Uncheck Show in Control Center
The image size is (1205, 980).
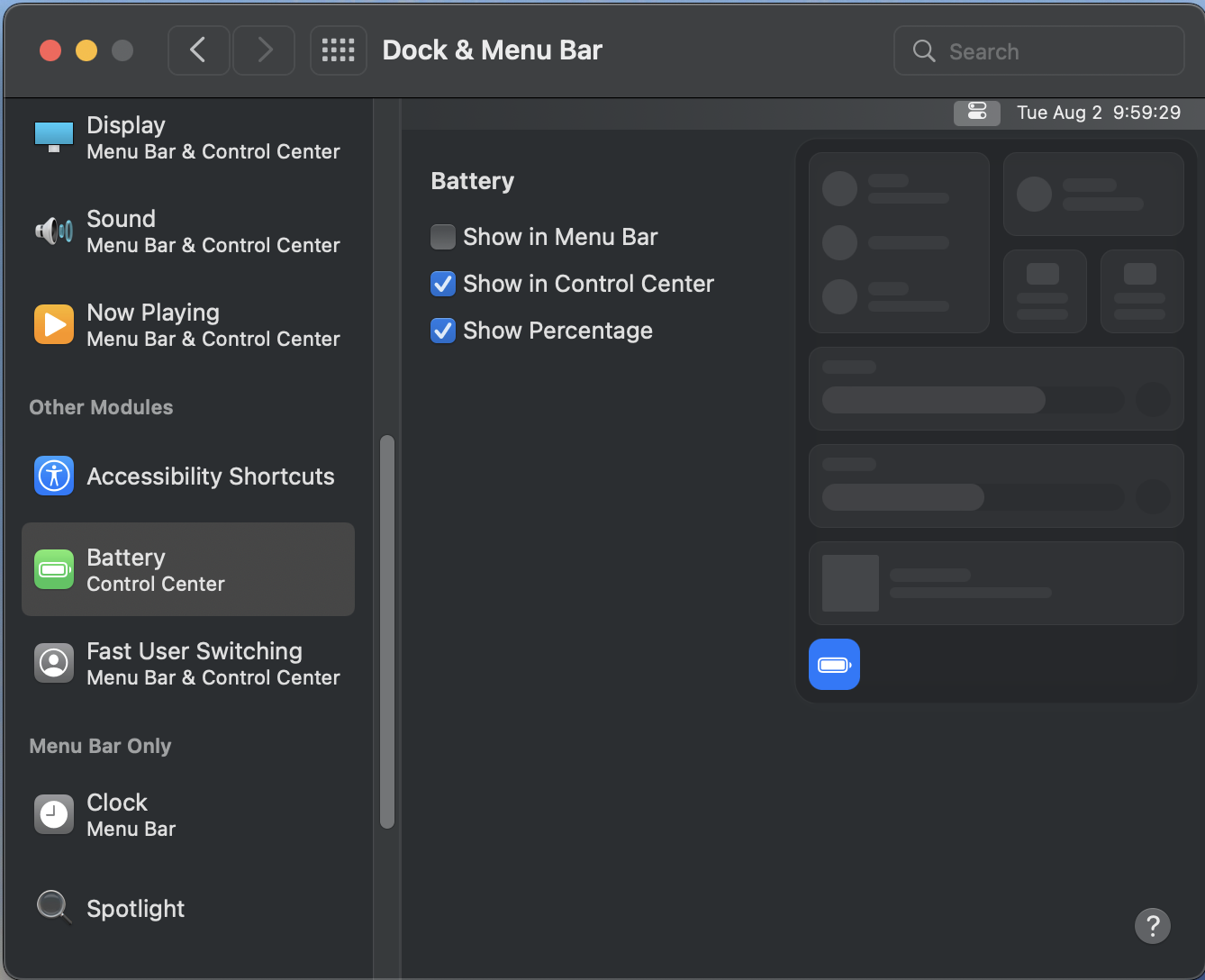coord(443,284)
